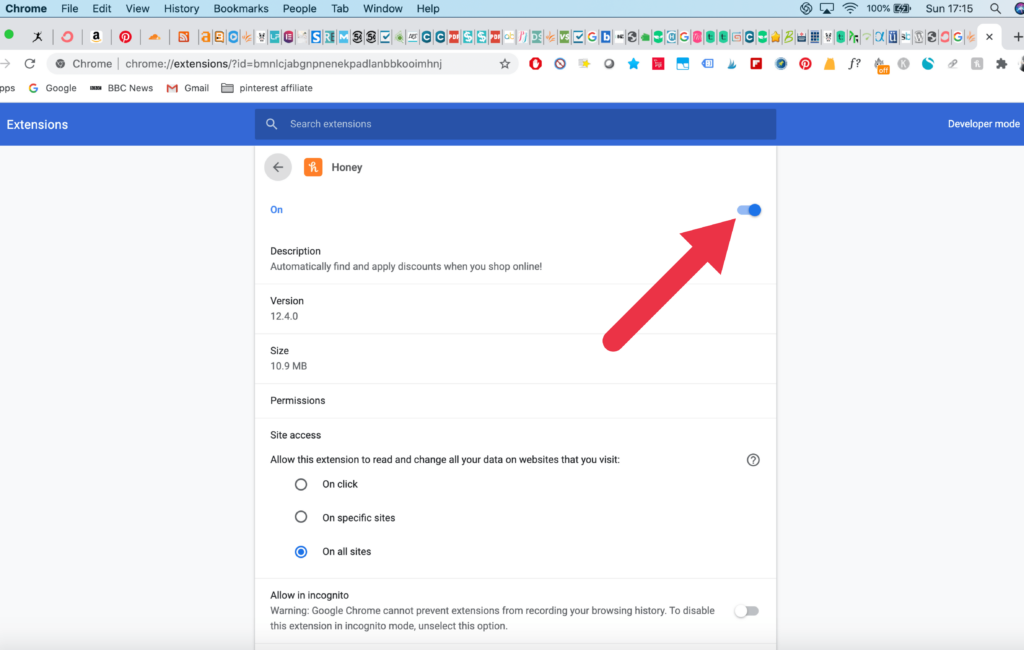This screenshot has width=1024, height=650.
Task: Open Spotlight search in the menu bar
Action: tap(995, 8)
